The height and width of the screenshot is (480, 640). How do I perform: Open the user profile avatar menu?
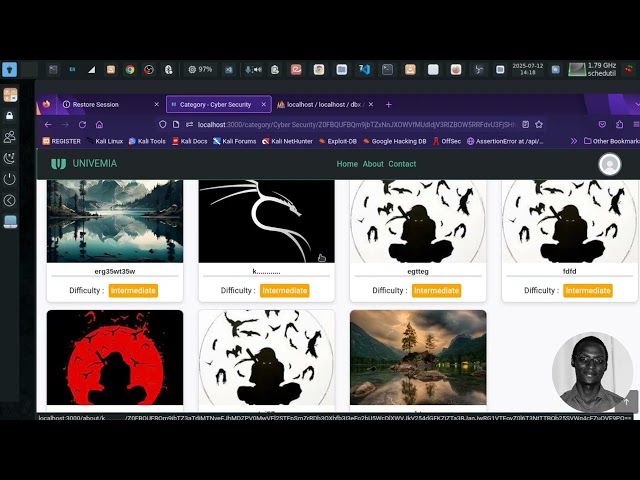[x=609, y=164]
